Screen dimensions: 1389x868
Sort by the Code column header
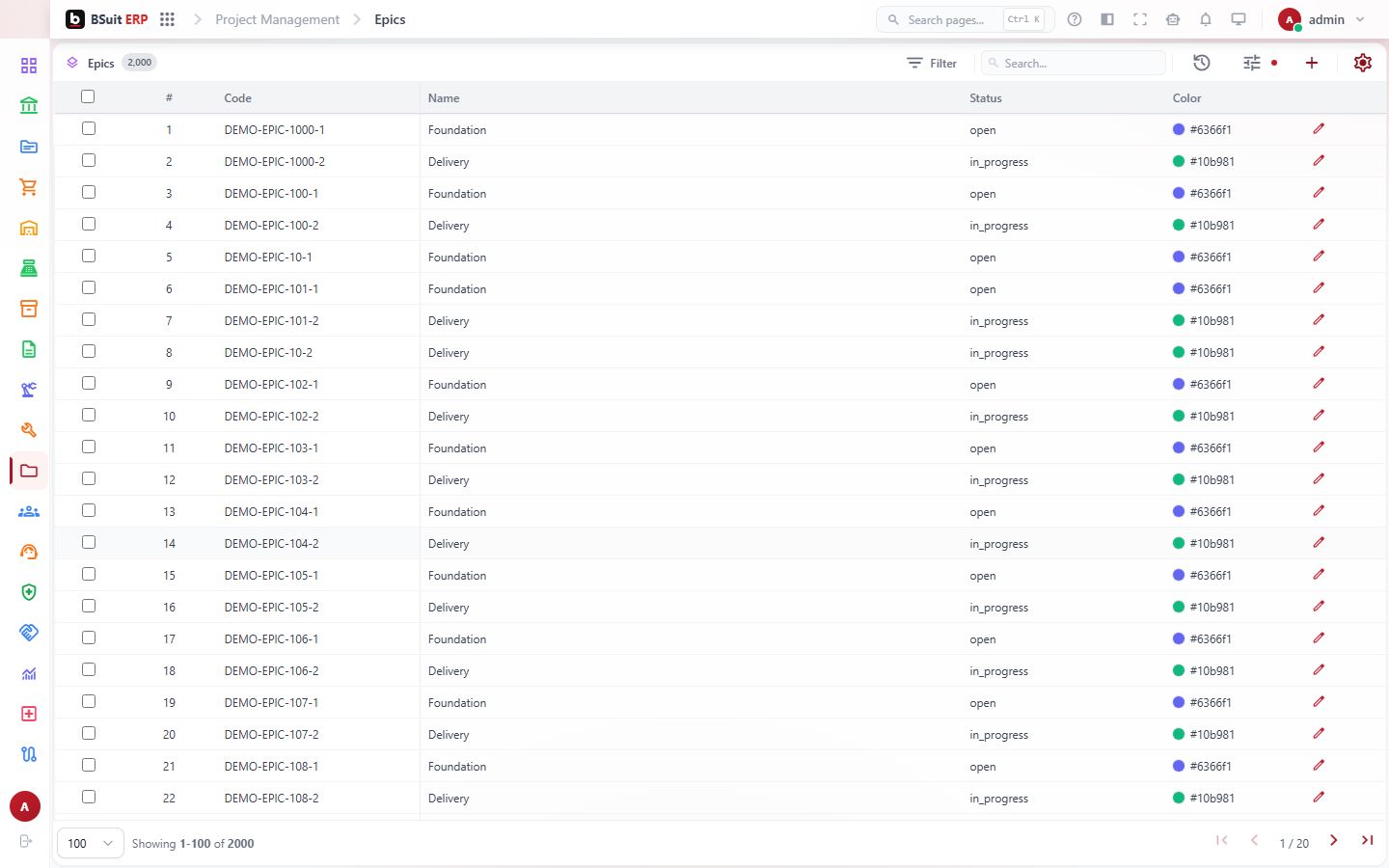point(237,98)
